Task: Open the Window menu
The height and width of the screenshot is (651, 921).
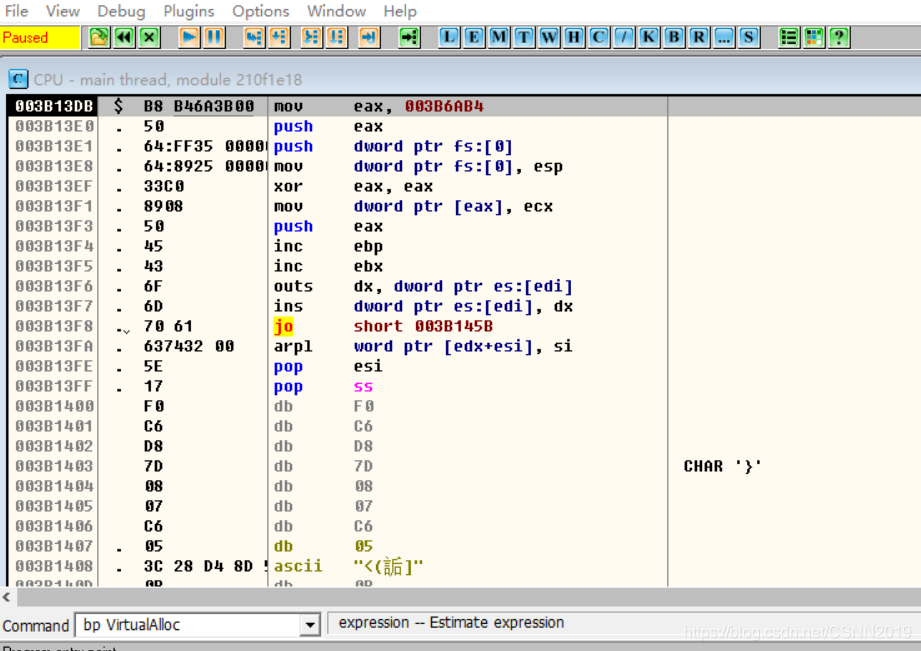Action: 337,11
